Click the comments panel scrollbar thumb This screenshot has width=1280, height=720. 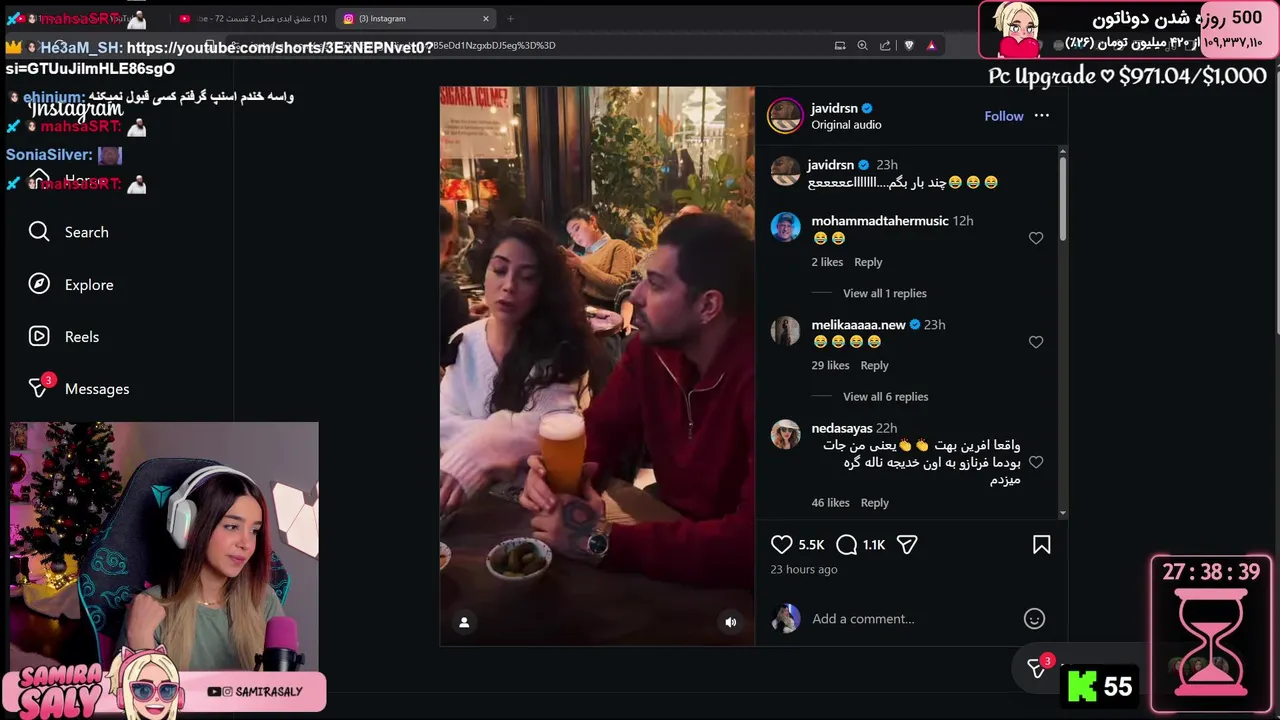pos(1062,198)
